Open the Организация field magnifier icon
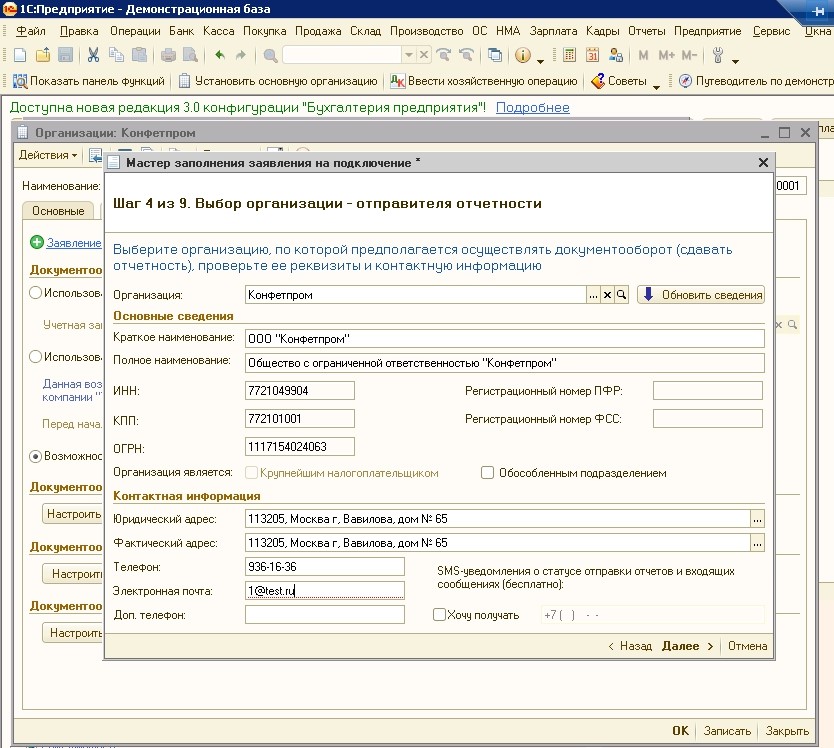 [621, 295]
